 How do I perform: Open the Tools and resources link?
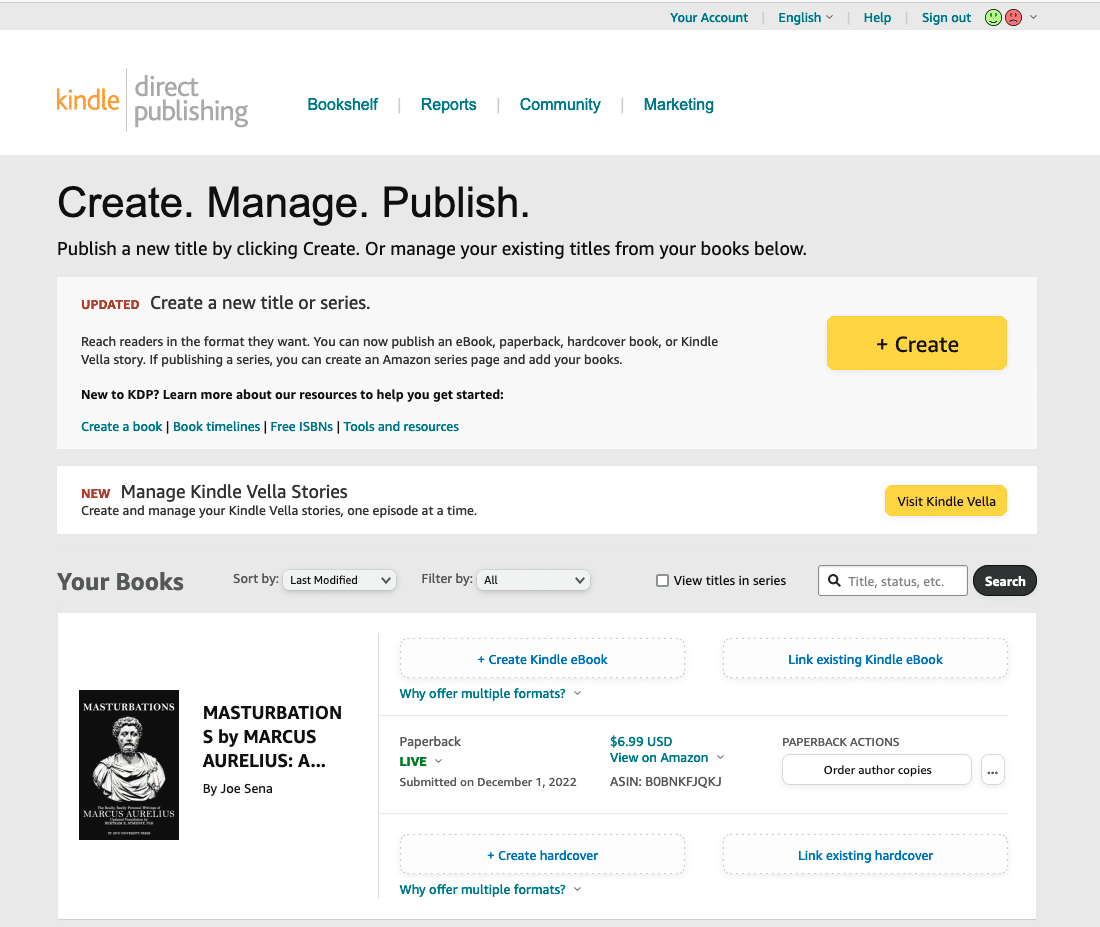(401, 427)
